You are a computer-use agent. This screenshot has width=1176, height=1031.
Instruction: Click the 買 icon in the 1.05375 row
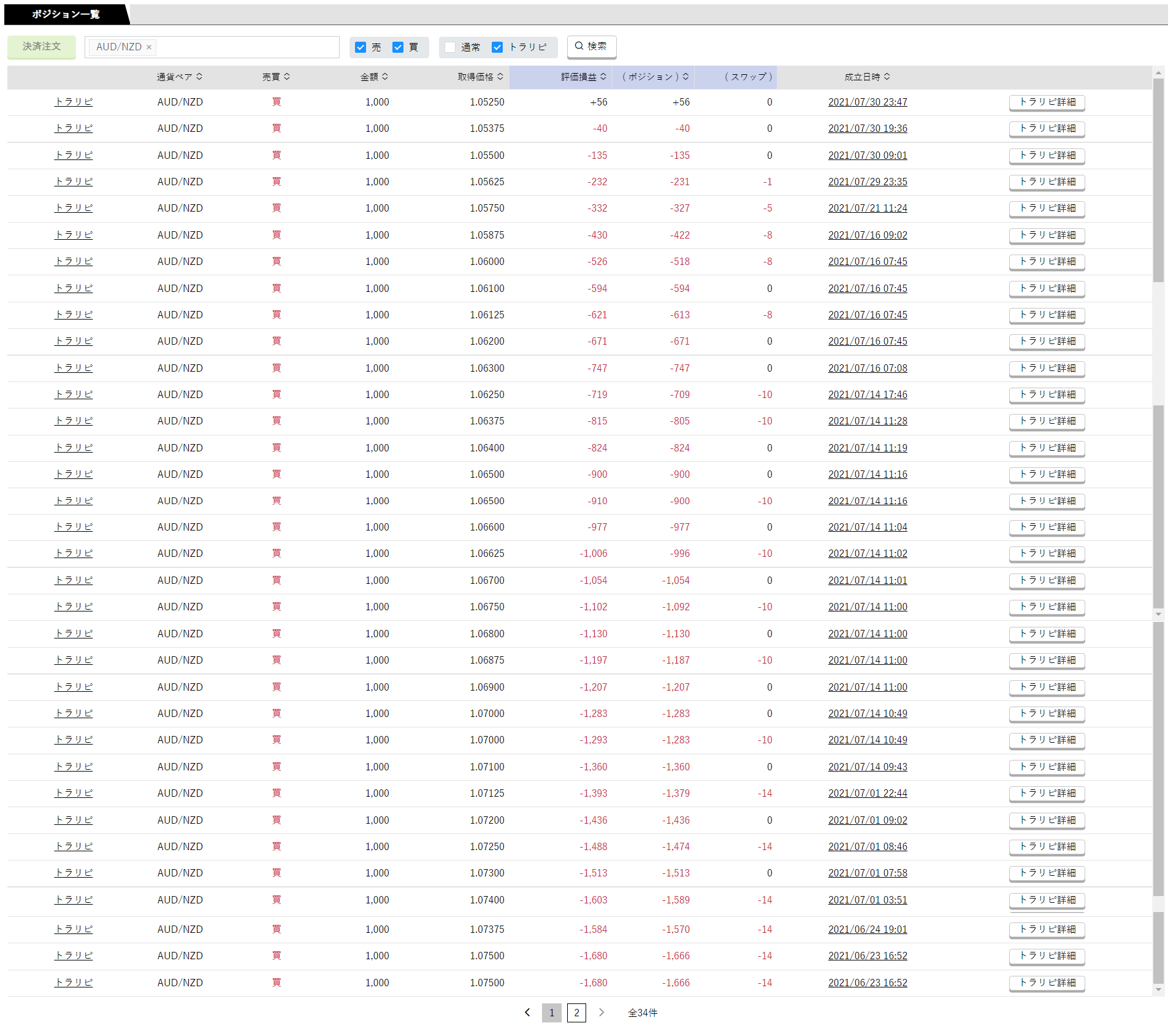tap(277, 128)
